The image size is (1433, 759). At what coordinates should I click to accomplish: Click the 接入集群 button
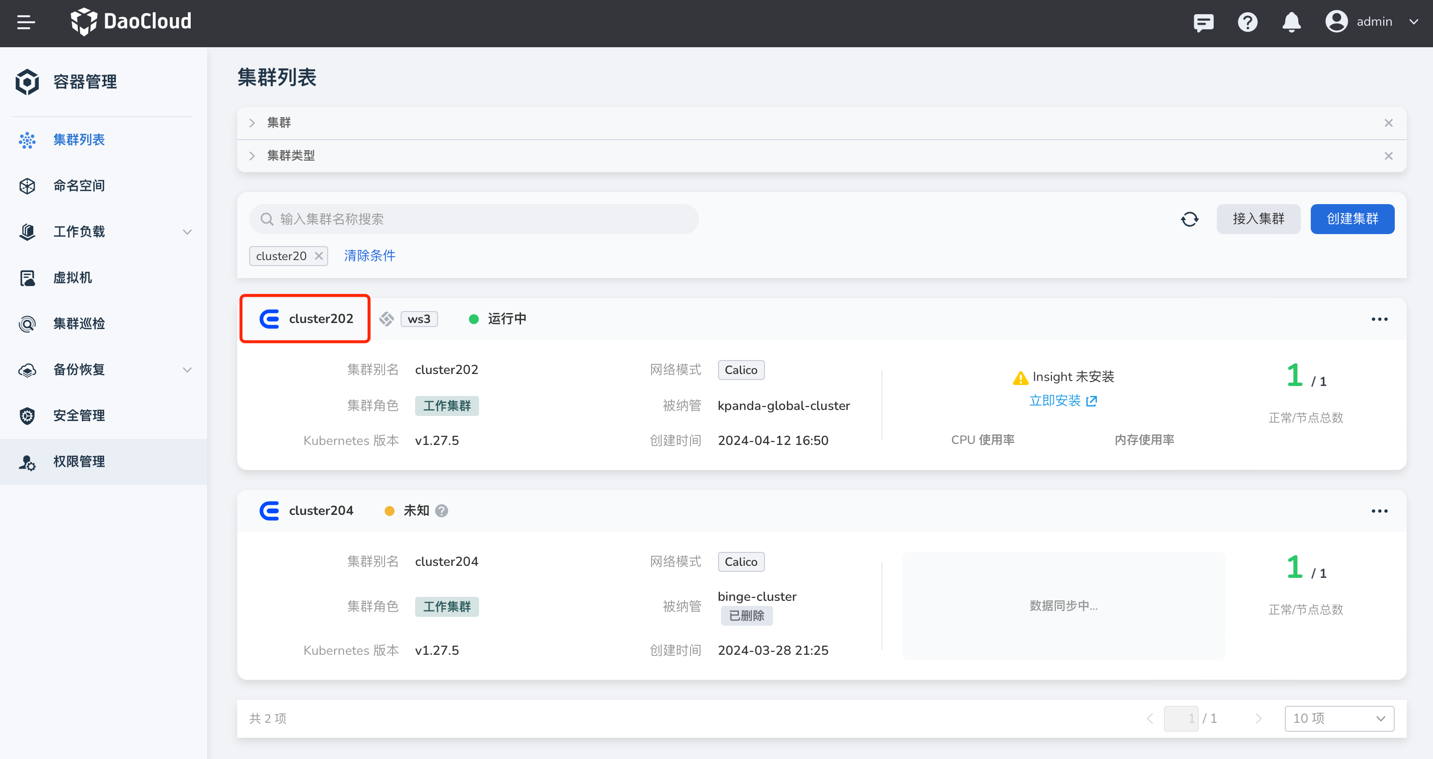tap(1258, 219)
